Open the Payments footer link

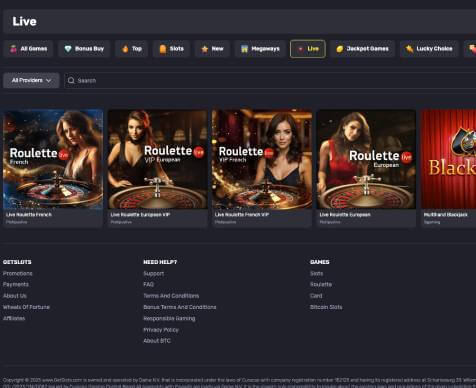pos(16,284)
